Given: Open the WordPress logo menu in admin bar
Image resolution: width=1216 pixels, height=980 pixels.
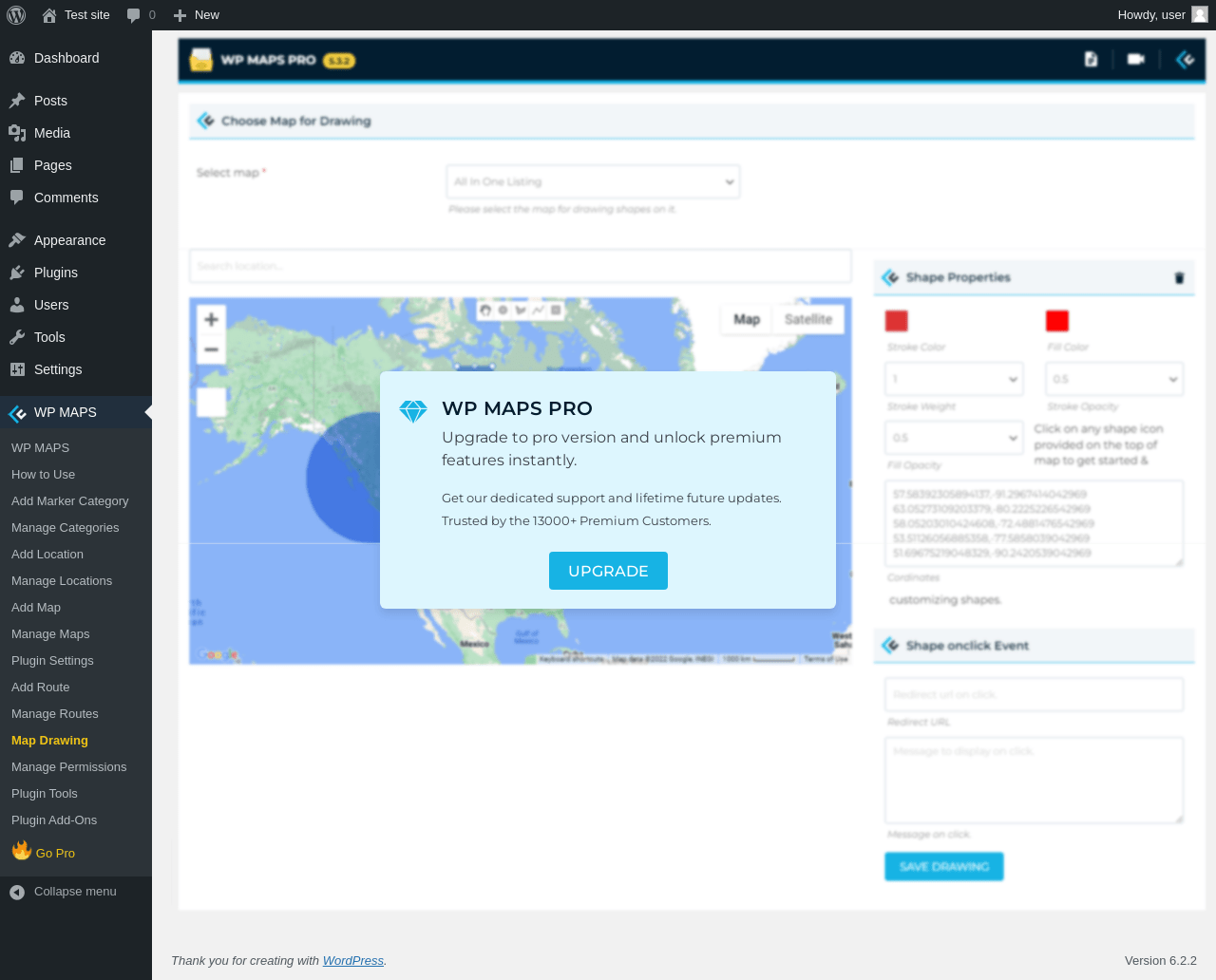Looking at the screenshot, I should [16, 15].
